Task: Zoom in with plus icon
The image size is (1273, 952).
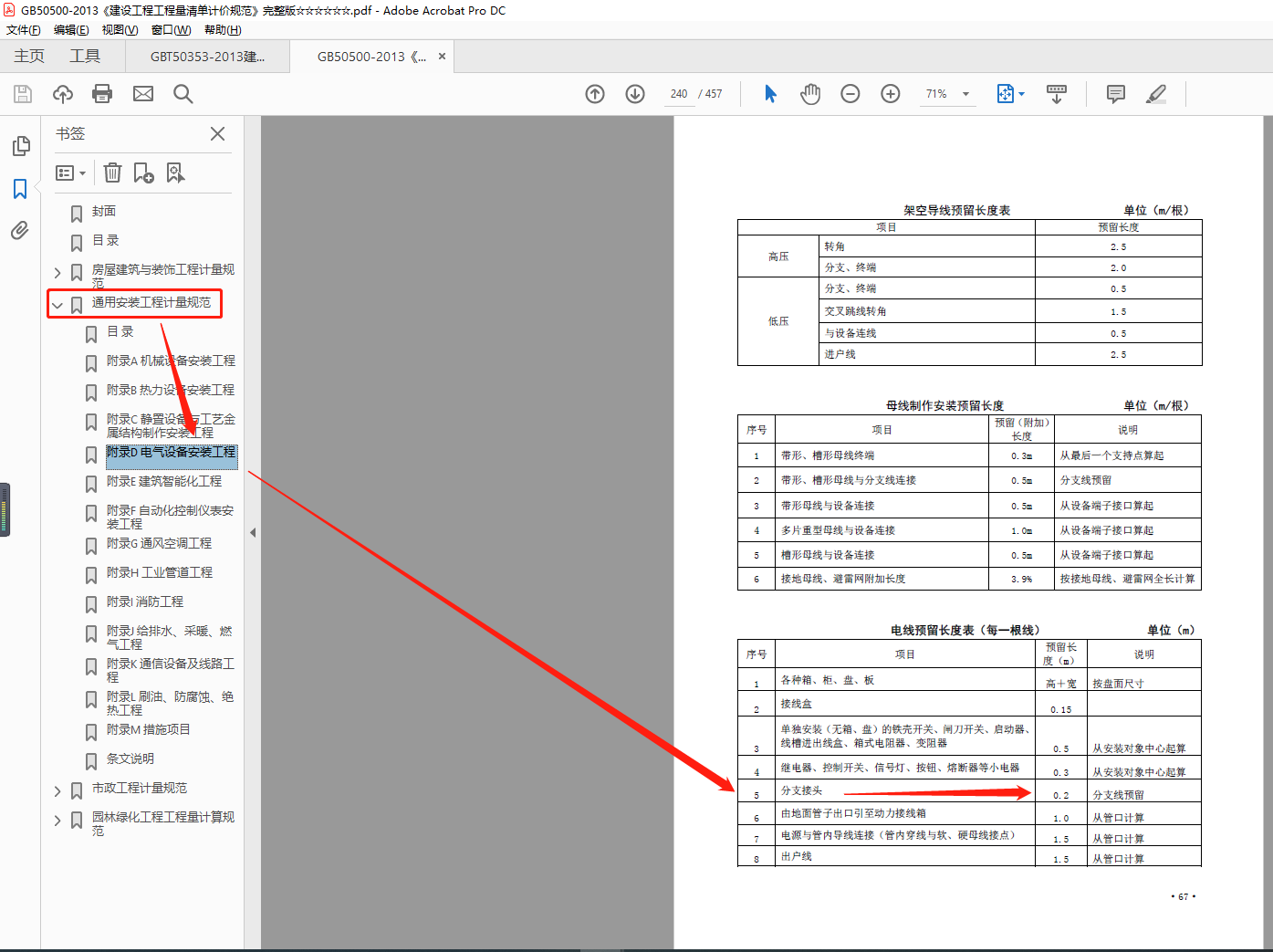Action: (x=891, y=94)
